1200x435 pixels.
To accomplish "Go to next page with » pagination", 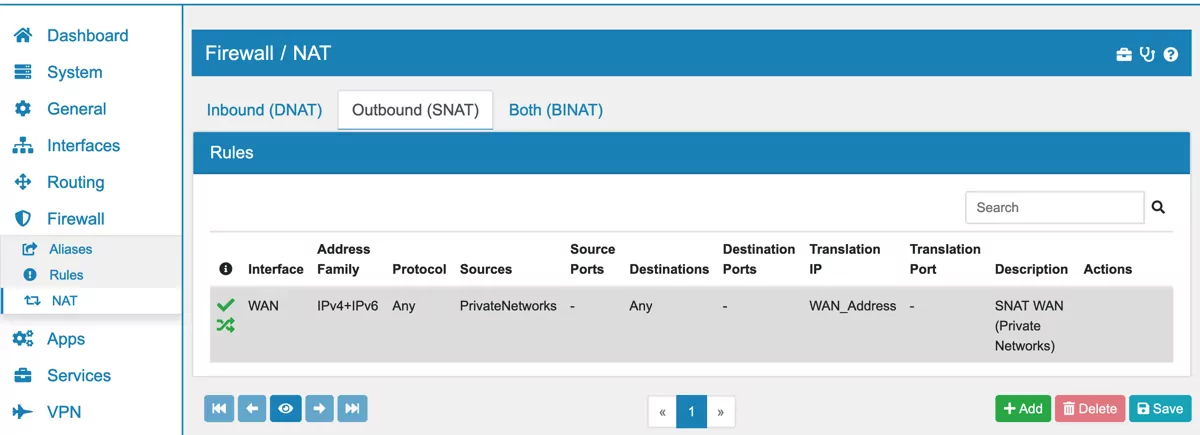I will pyautogui.click(x=720, y=411).
